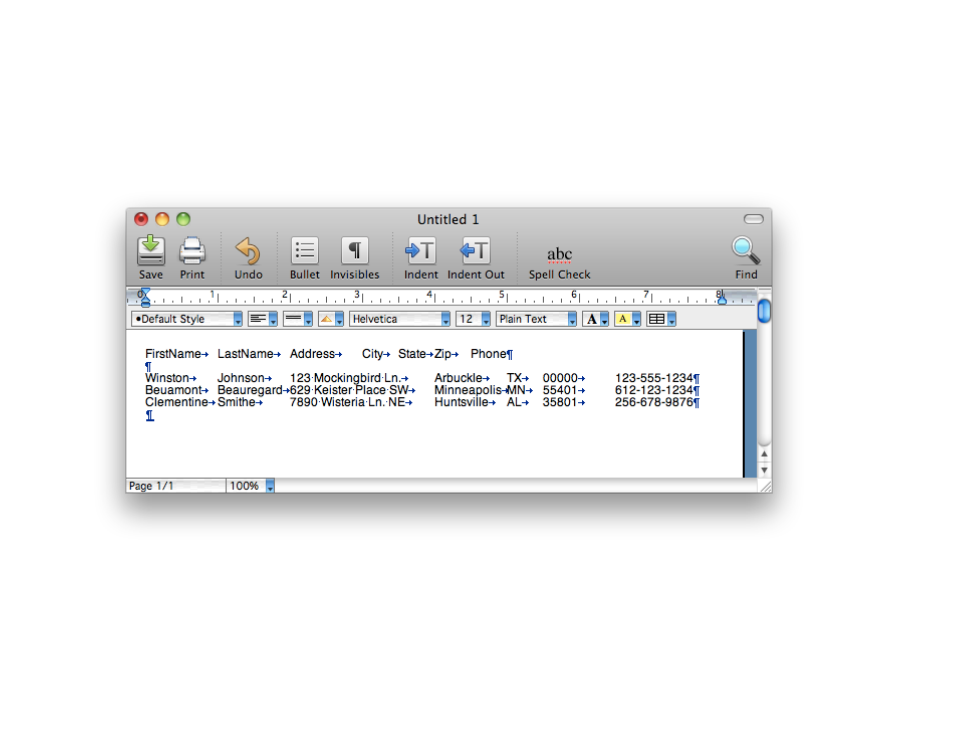Click the right margin marker on ruler

tap(722, 298)
